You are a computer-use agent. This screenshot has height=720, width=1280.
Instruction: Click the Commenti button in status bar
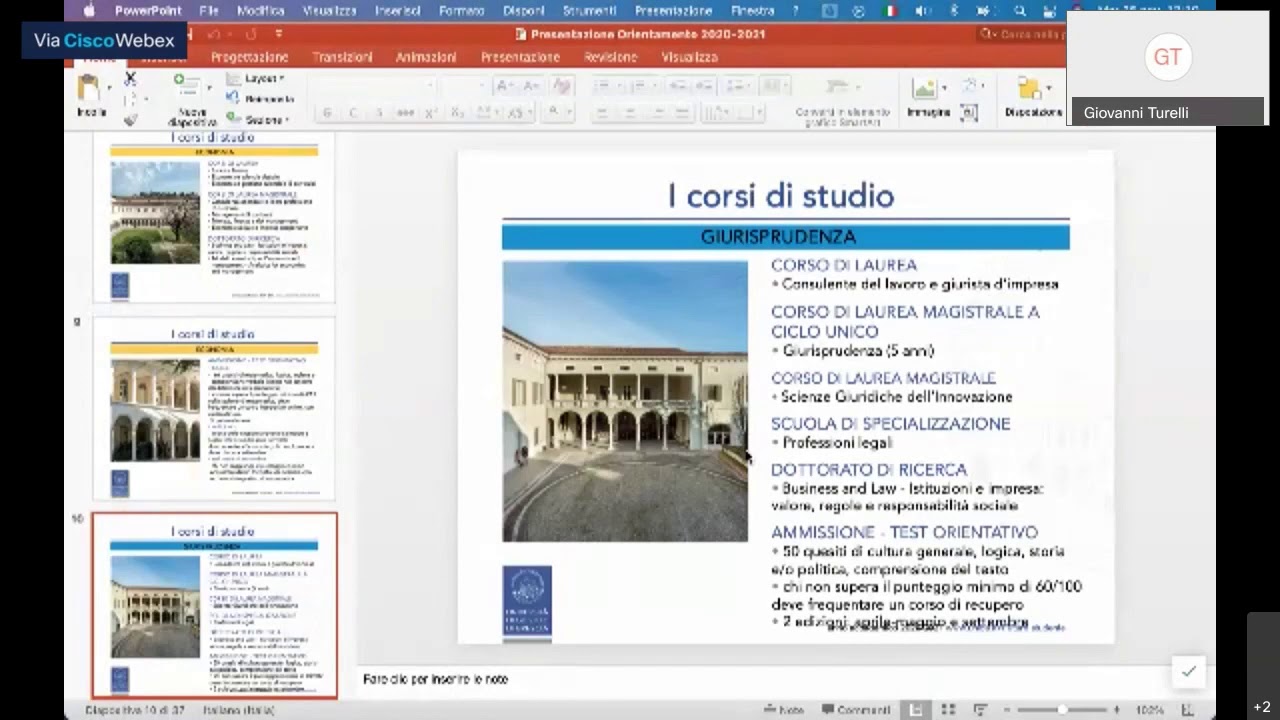tap(856, 710)
